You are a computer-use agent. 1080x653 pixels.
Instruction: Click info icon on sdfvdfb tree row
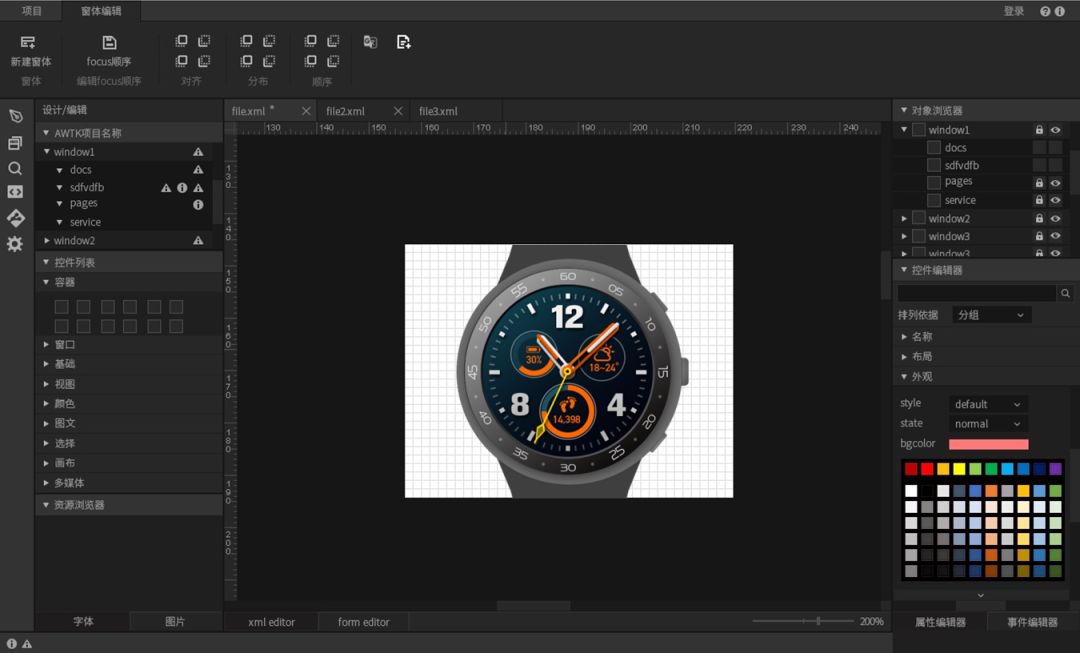click(182, 187)
